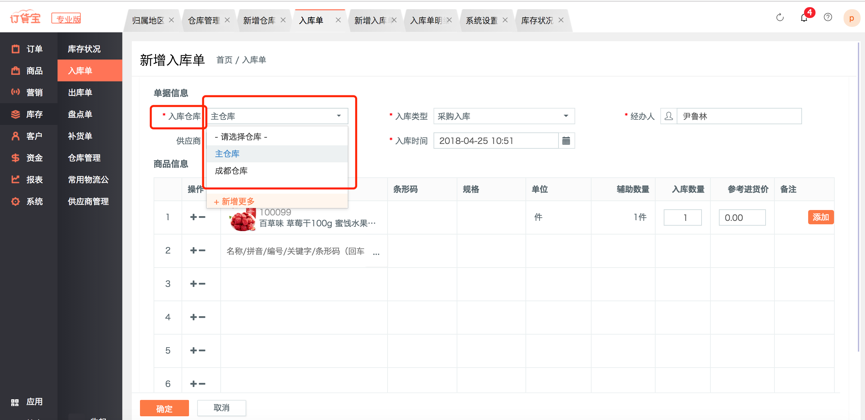The image size is (865, 420).
Task: Click the 添加 button in row 1
Action: coord(820,217)
